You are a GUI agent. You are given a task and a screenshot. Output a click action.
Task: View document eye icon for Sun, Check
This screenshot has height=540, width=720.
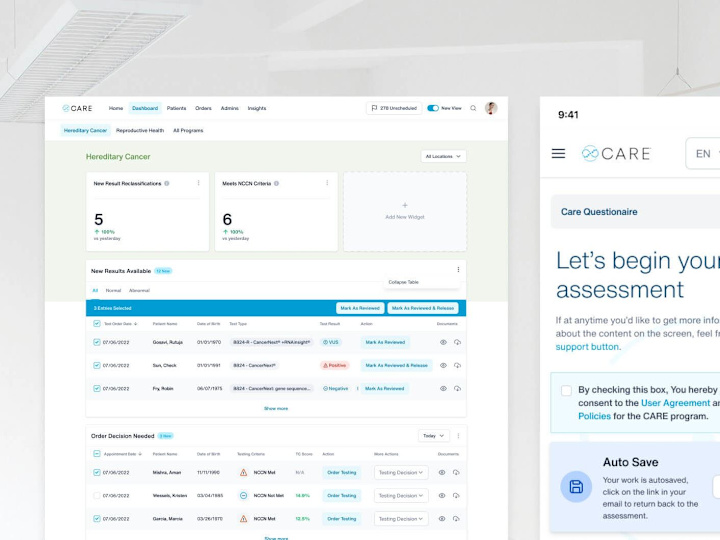pos(443,366)
